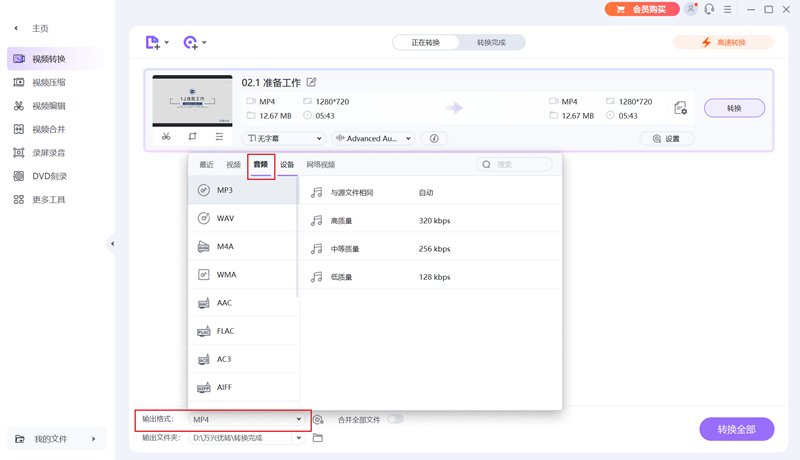Click the effects adjust icon under thumbnail

point(219,136)
